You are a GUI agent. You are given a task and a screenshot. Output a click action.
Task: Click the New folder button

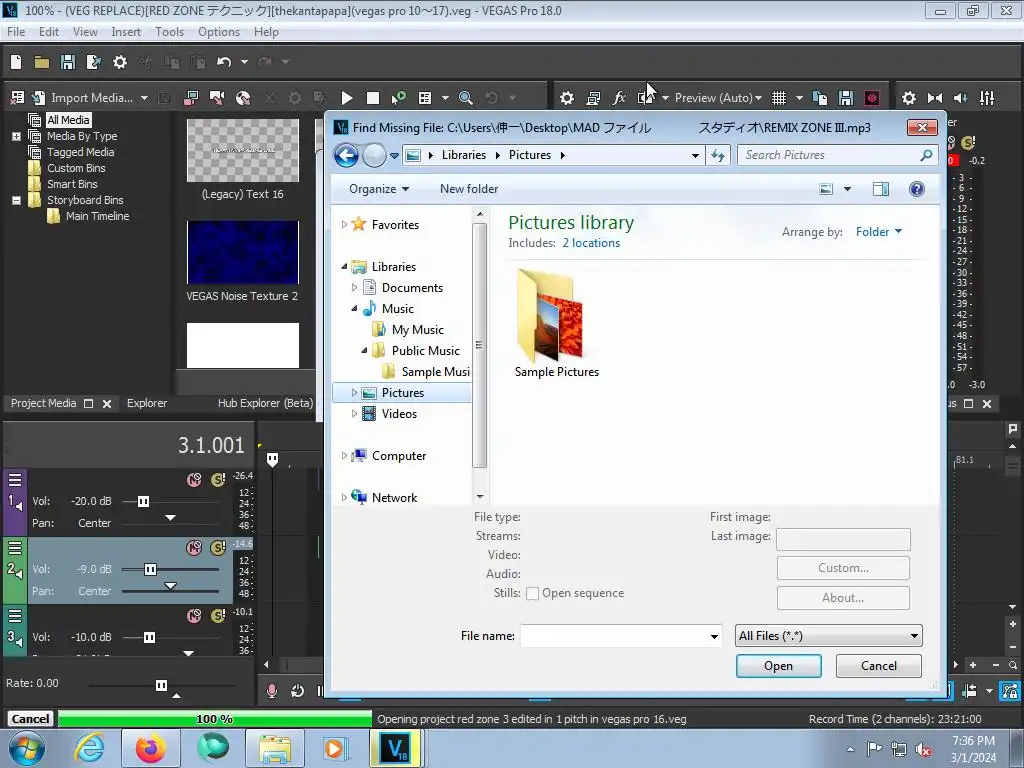(x=469, y=189)
